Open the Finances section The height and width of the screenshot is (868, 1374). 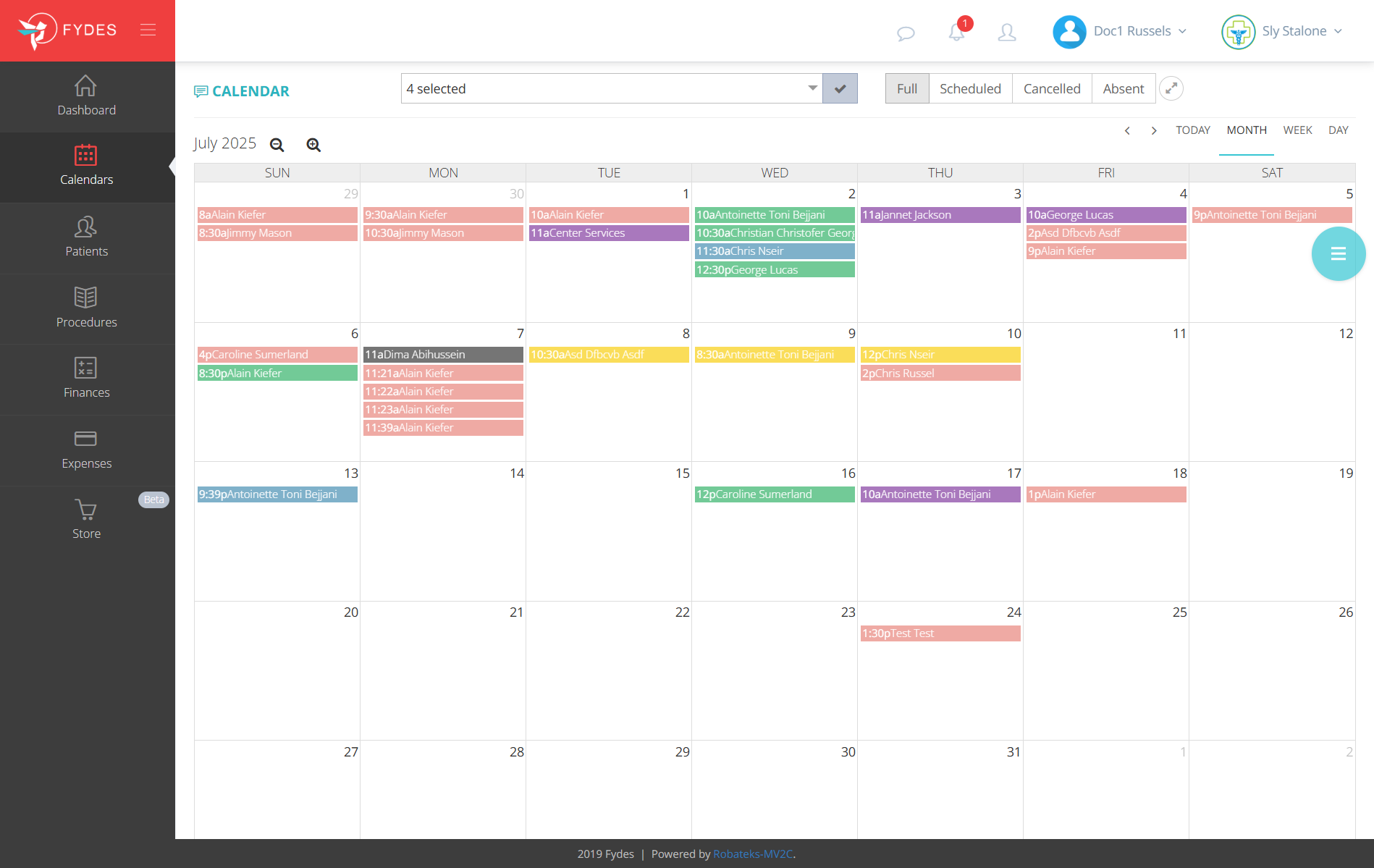tap(86, 379)
